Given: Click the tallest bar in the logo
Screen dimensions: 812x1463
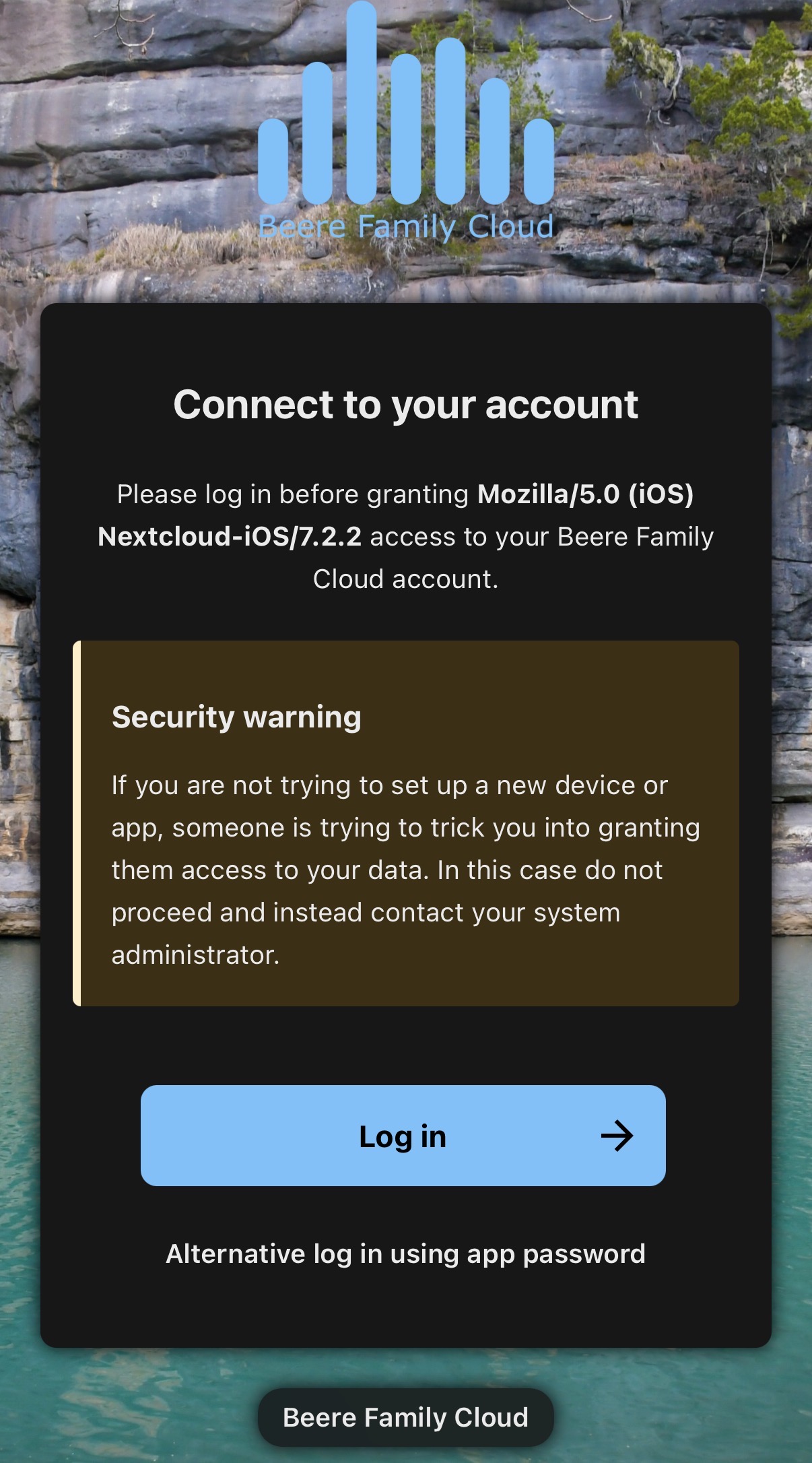Looking at the screenshot, I should point(362,101).
